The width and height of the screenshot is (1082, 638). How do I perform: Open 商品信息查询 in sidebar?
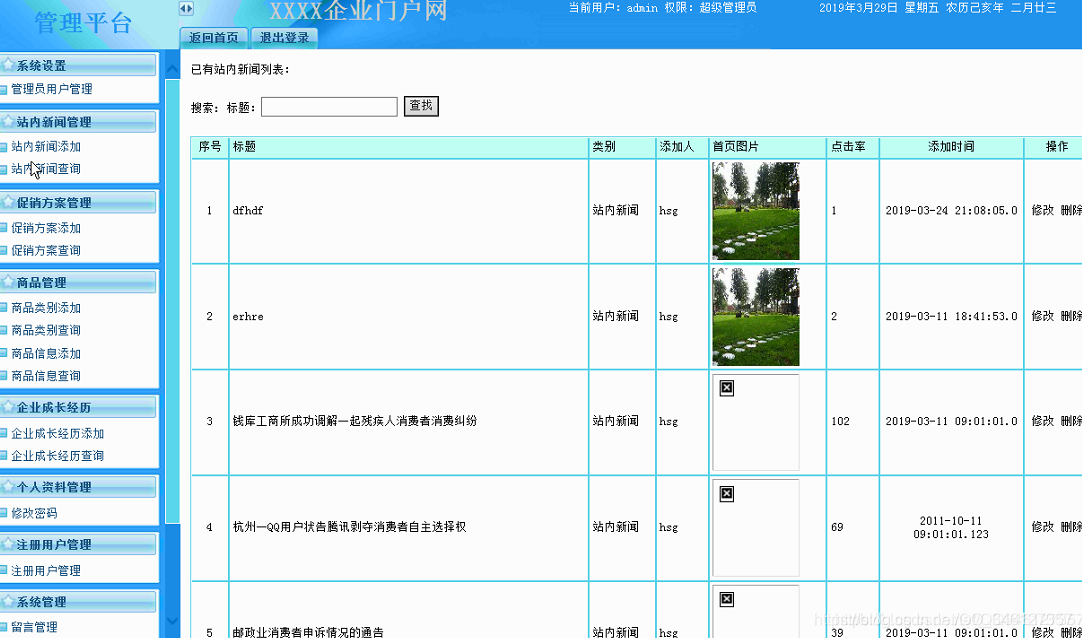coord(46,376)
